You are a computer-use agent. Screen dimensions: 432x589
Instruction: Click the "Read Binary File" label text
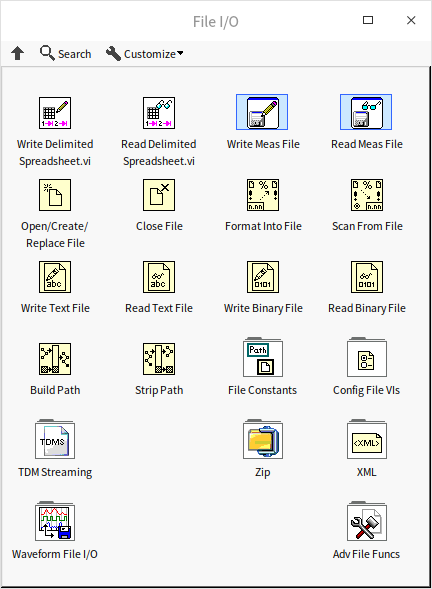367,308
